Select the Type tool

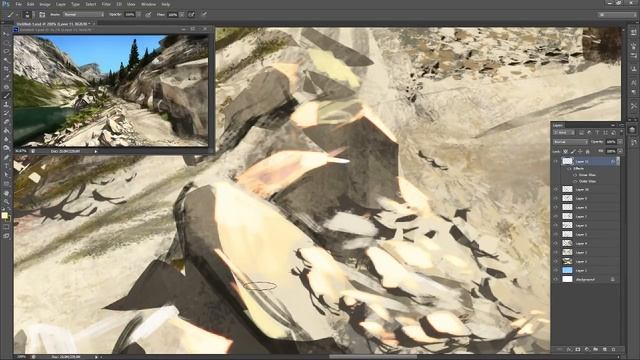coord(6,166)
